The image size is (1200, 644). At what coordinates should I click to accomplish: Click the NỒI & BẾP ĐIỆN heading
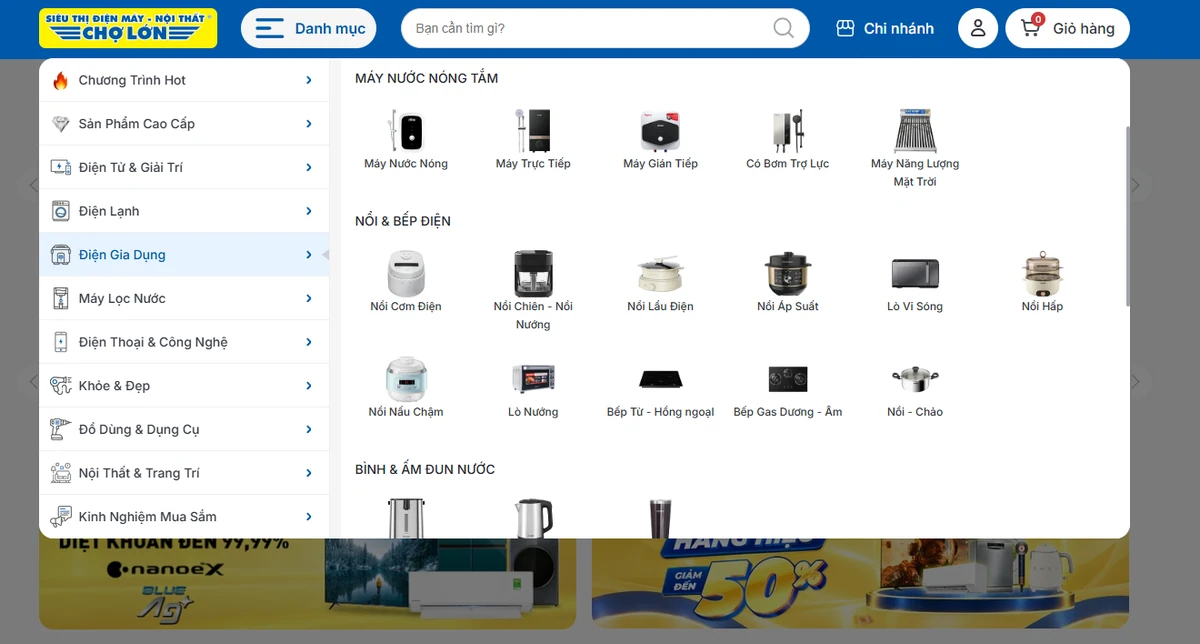click(x=403, y=221)
